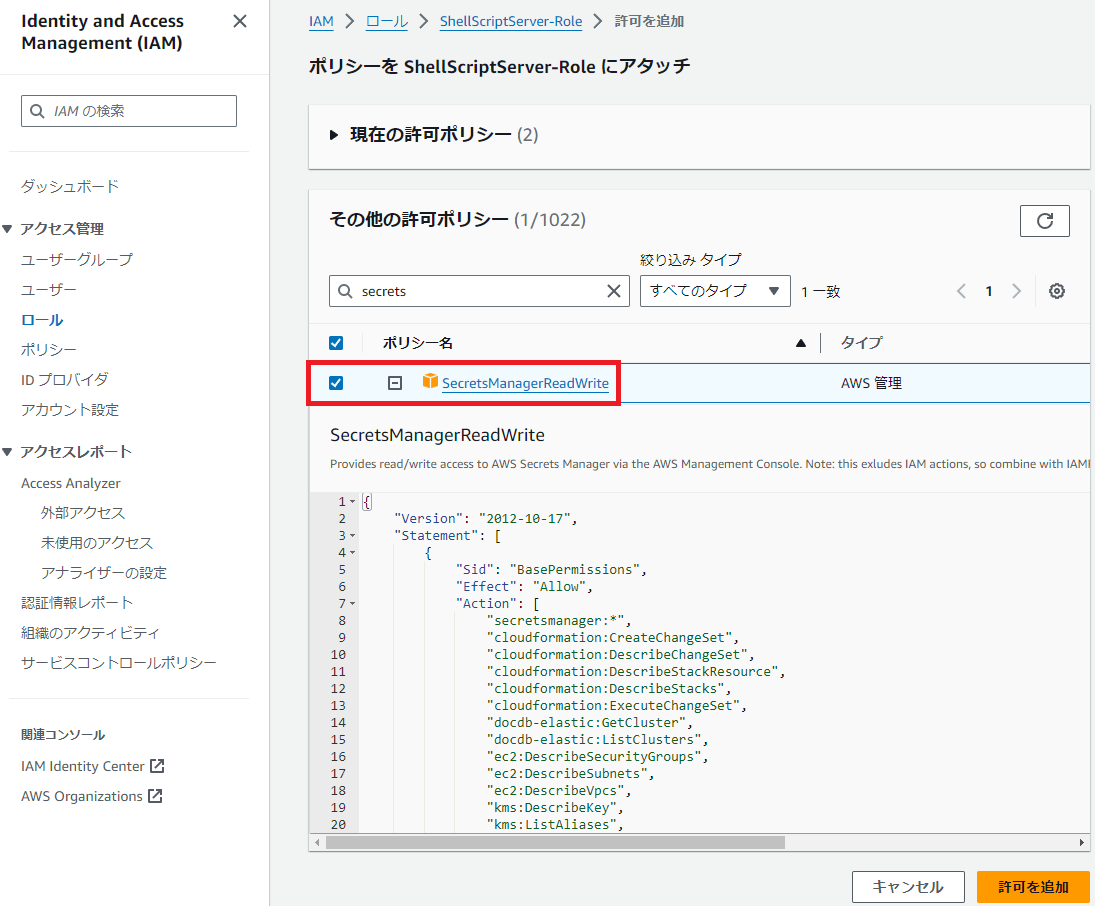Clear the secrets search text
Viewport: 1095px width, 906px height.
(x=614, y=291)
